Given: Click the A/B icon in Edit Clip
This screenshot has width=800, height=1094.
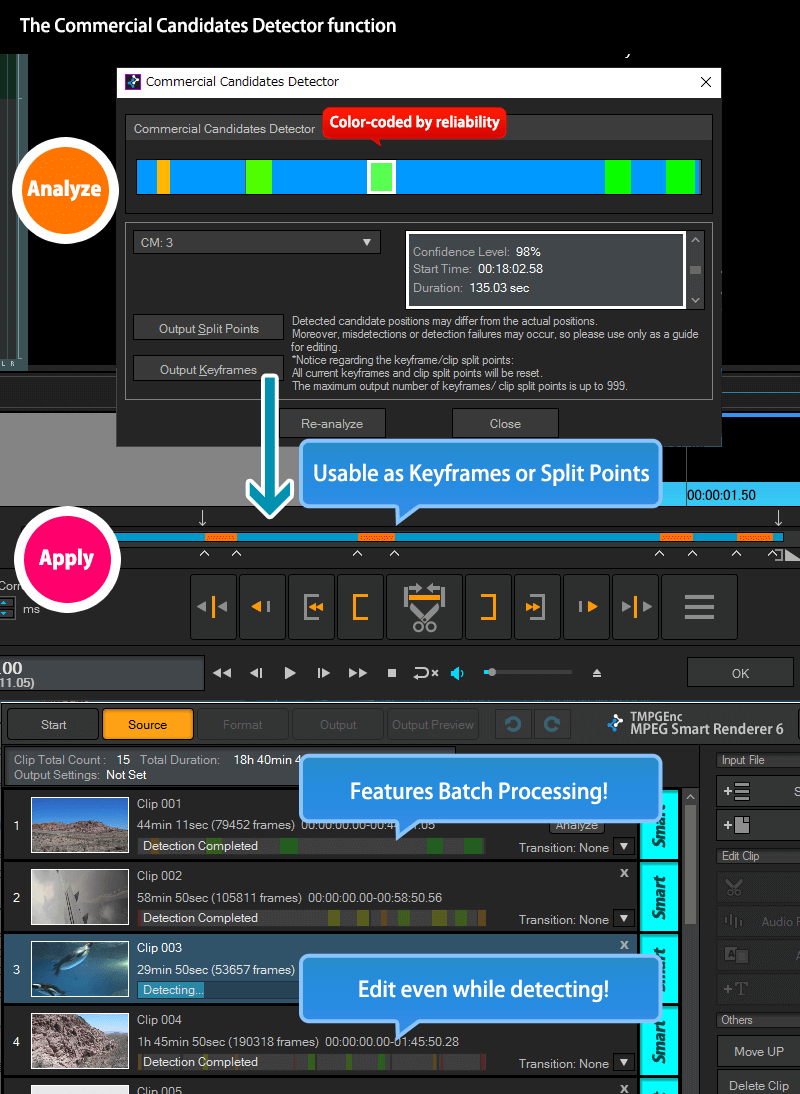Looking at the screenshot, I should tap(737, 955).
